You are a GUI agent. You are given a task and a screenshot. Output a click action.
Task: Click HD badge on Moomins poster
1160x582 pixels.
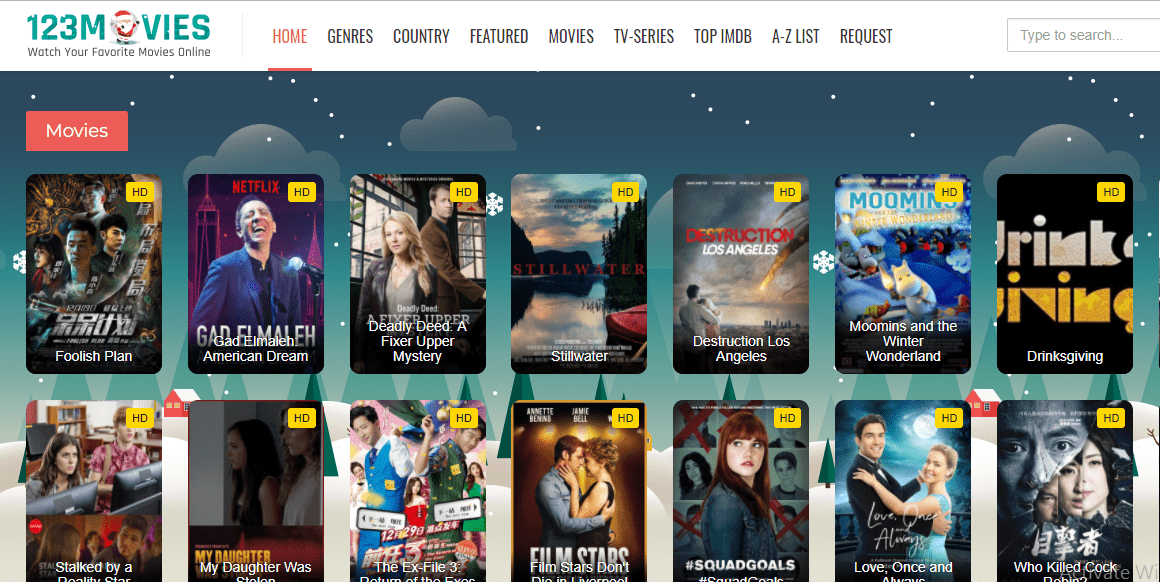(x=949, y=192)
